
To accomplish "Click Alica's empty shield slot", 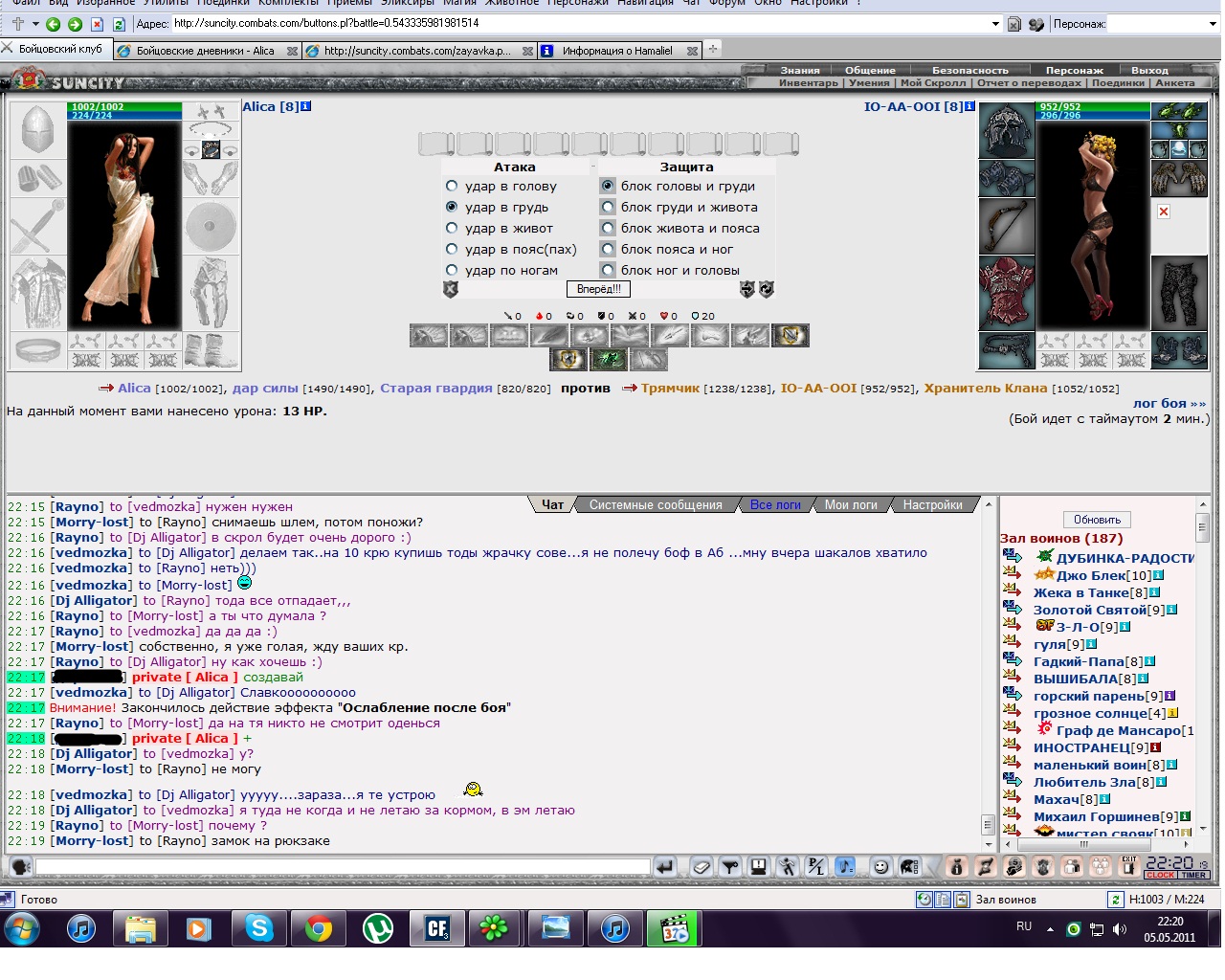I will click(x=211, y=227).
